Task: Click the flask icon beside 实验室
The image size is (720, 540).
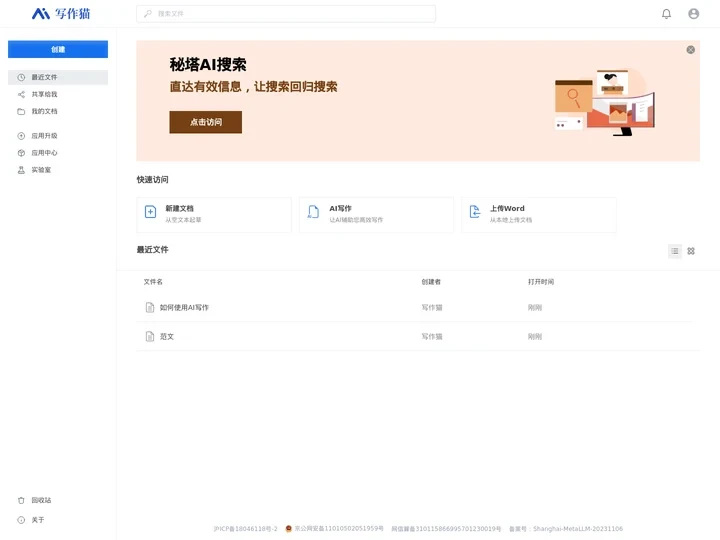Action: 21,170
